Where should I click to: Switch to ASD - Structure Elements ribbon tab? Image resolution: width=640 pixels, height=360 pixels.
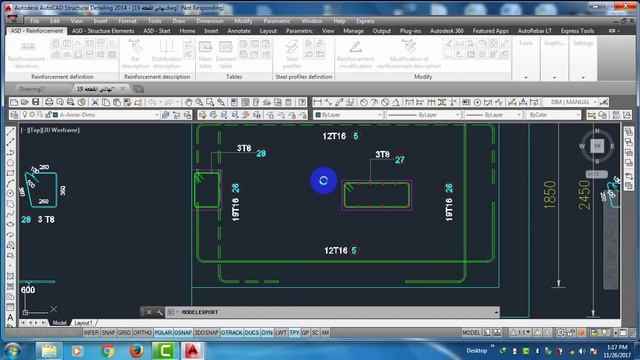click(x=103, y=31)
